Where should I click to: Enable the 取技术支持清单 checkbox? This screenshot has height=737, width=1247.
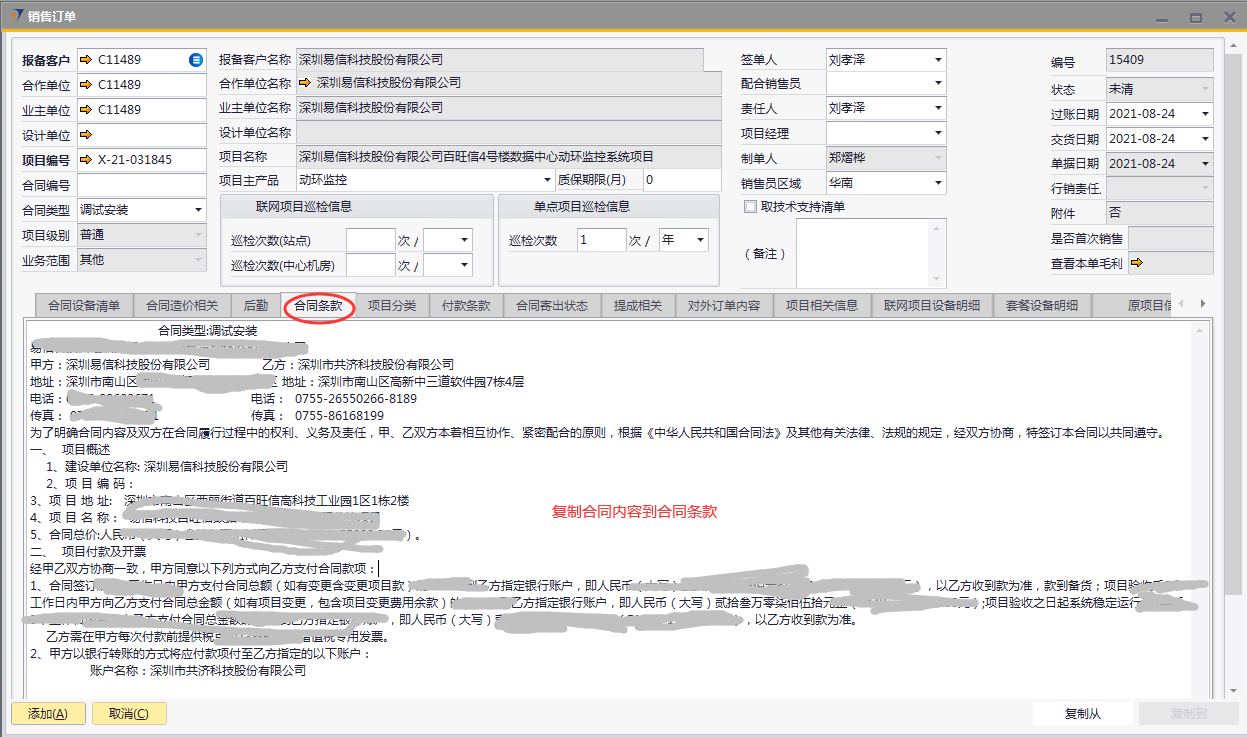(x=750, y=207)
